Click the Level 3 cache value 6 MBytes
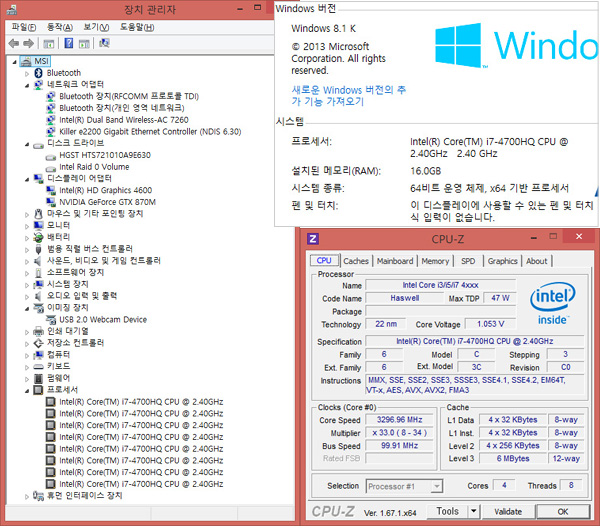The image size is (600, 528). pos(513,458)
